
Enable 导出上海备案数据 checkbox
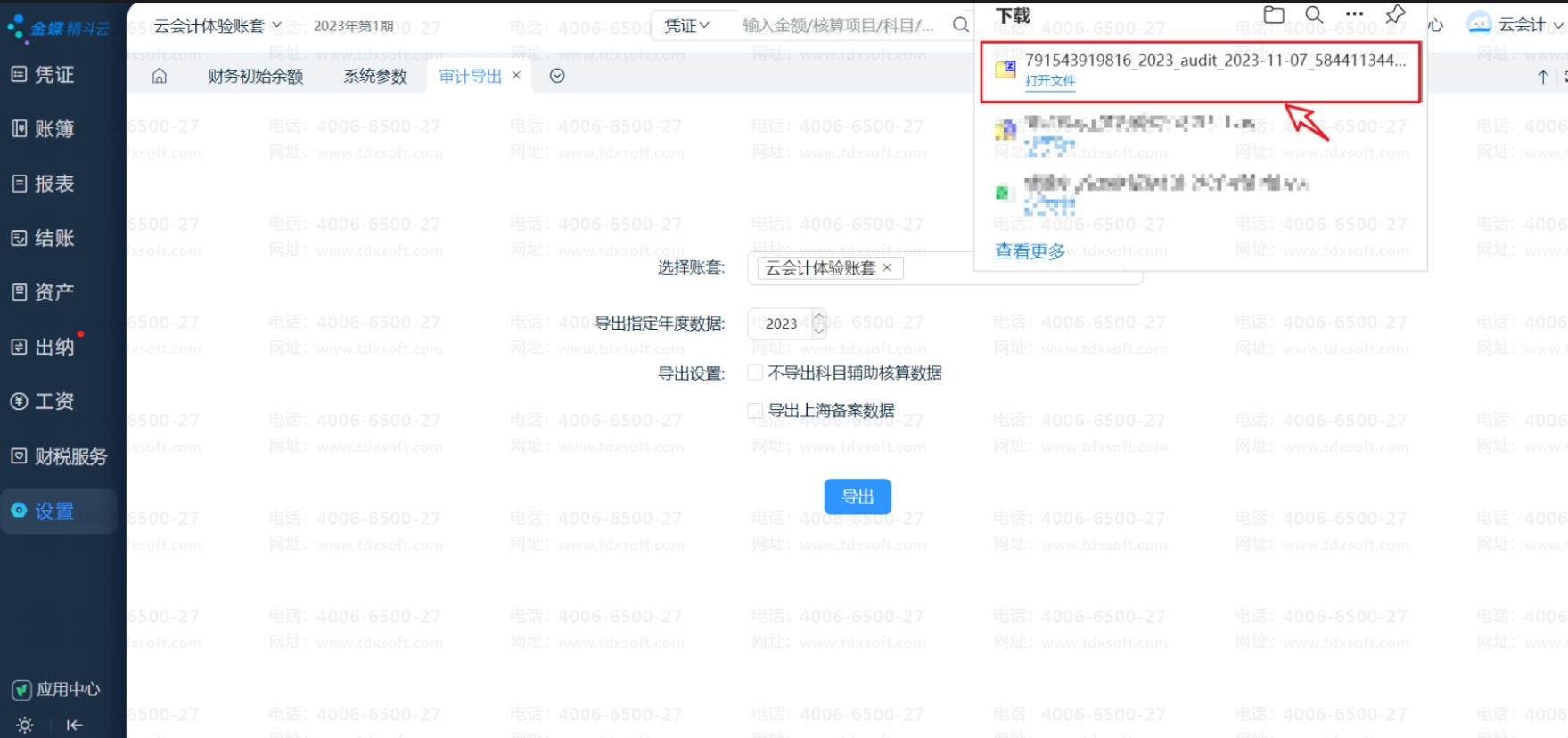click(x=755, y=410)
